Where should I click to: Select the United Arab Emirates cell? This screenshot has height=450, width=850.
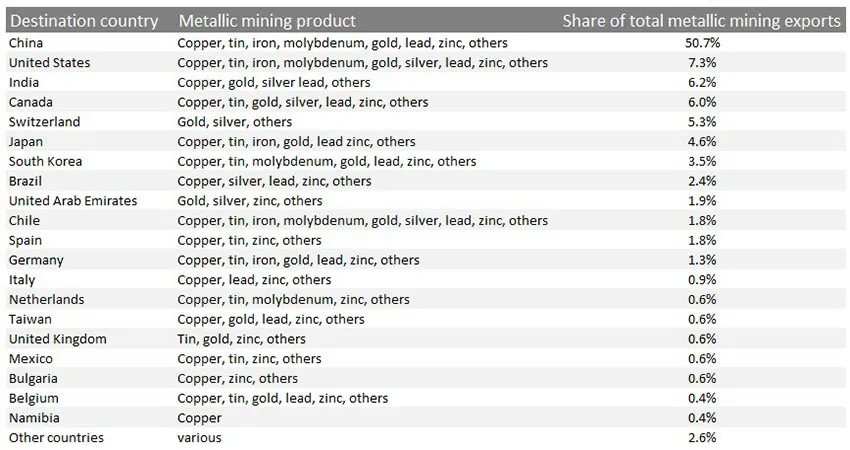[x=73, y=201]
